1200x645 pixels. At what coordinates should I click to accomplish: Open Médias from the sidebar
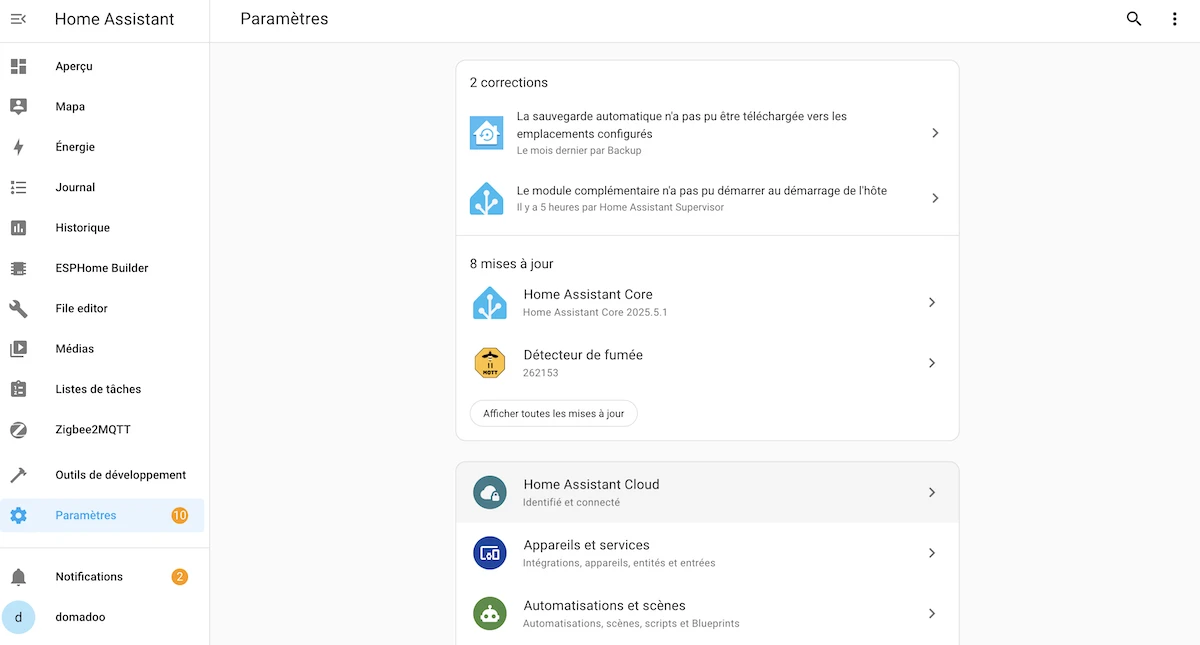(102, 349)
